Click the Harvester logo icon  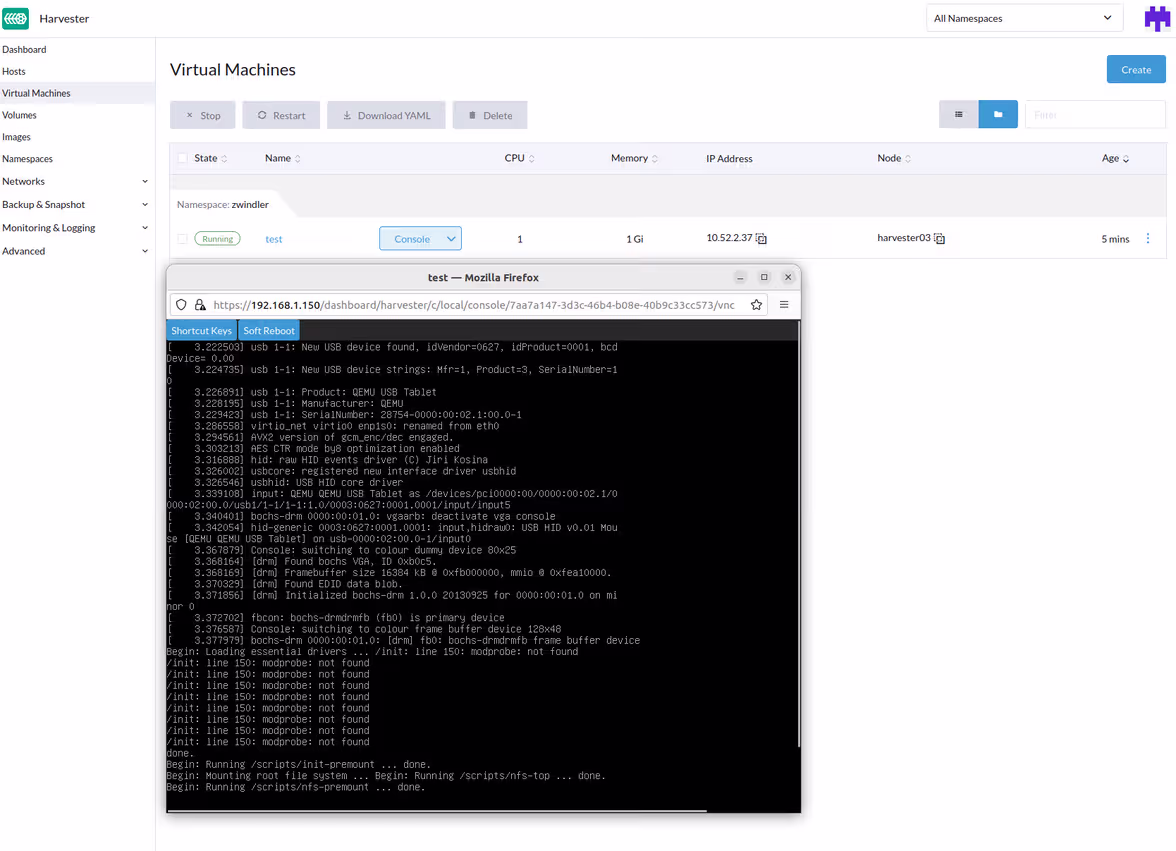tap(16, 18)
